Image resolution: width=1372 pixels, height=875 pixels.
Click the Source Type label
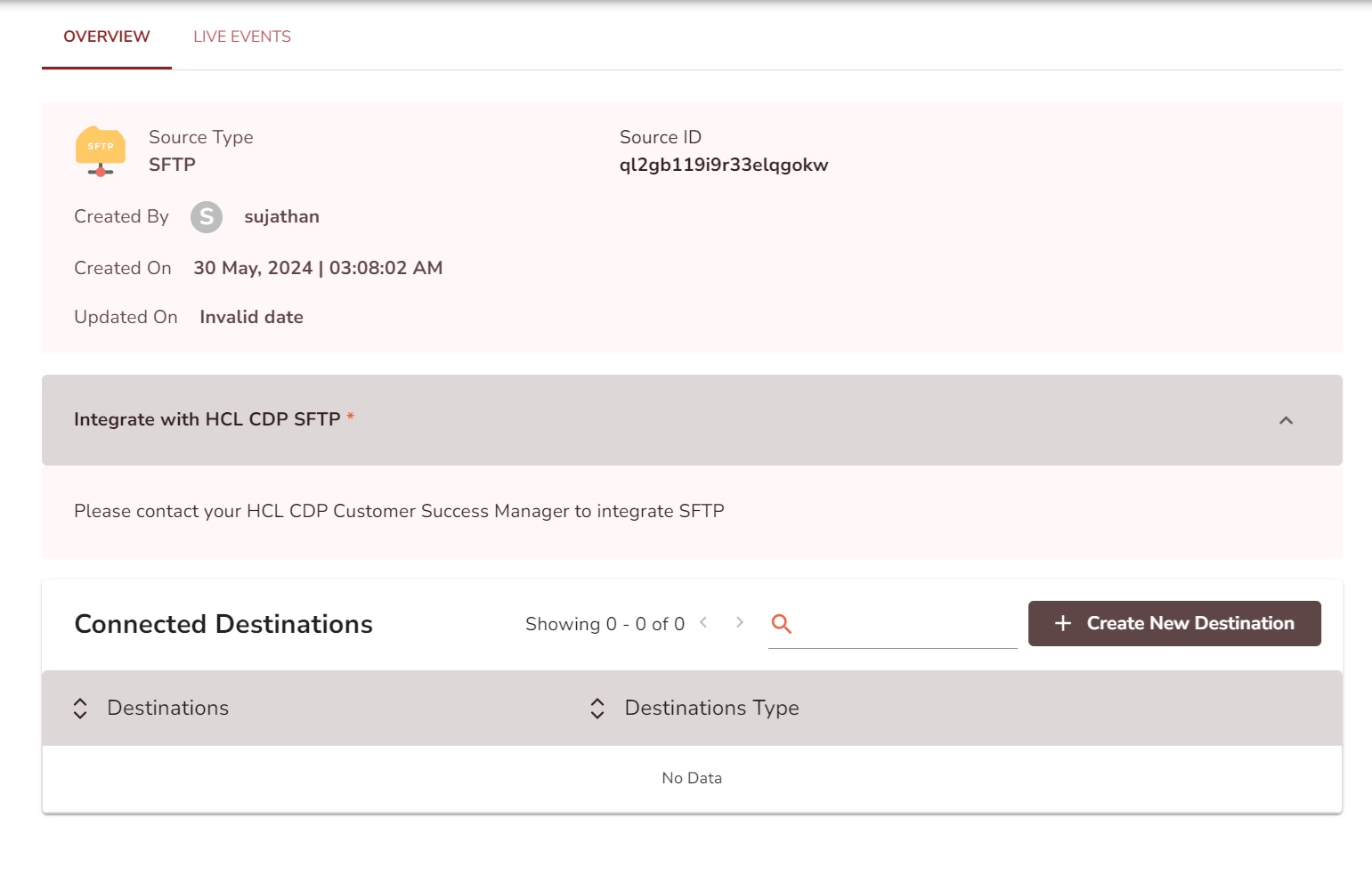(201, 137)
